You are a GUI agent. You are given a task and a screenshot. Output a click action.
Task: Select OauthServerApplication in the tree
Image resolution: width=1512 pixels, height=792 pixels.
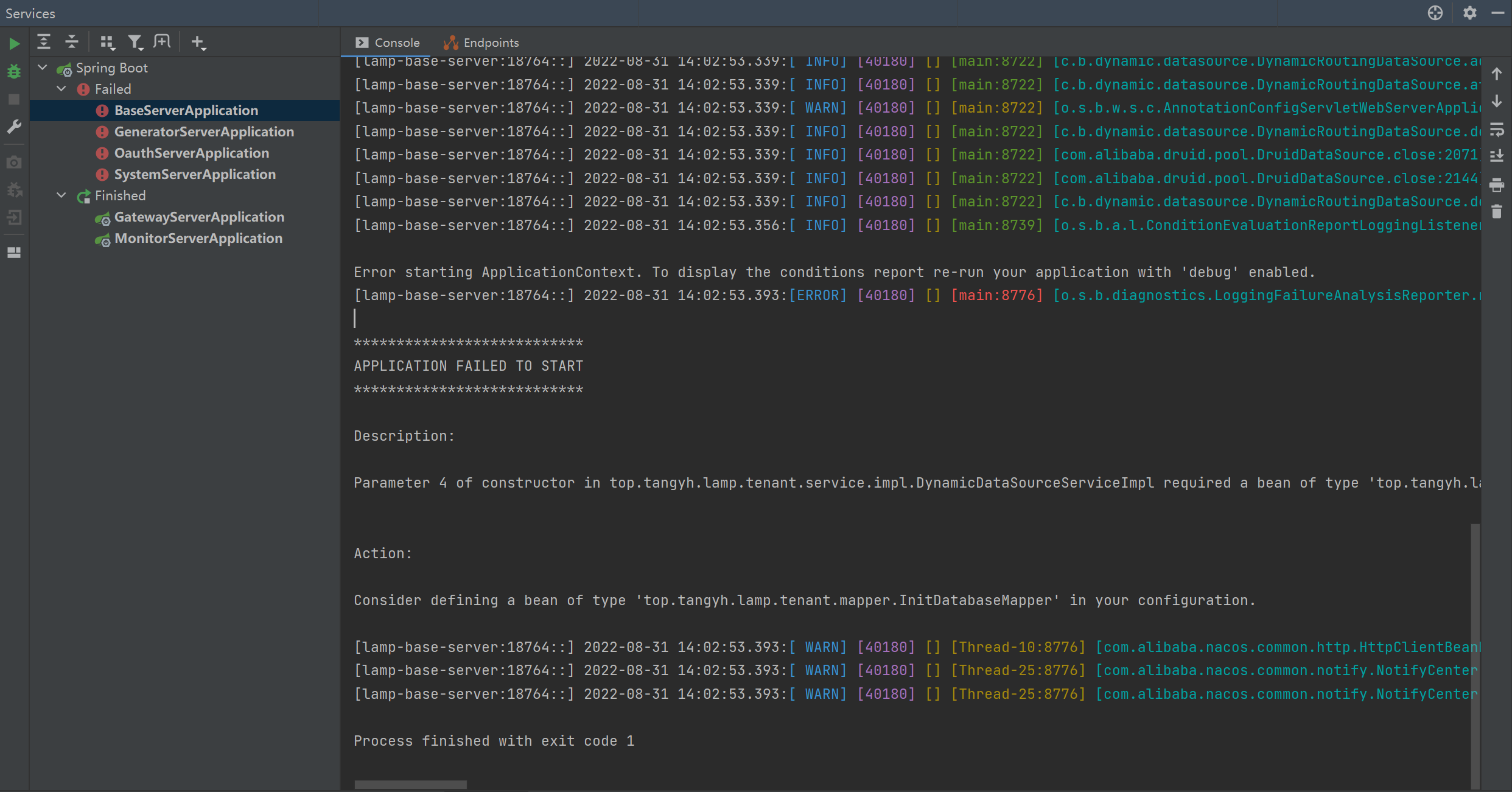pyautogui.click(x=191, y=153)
